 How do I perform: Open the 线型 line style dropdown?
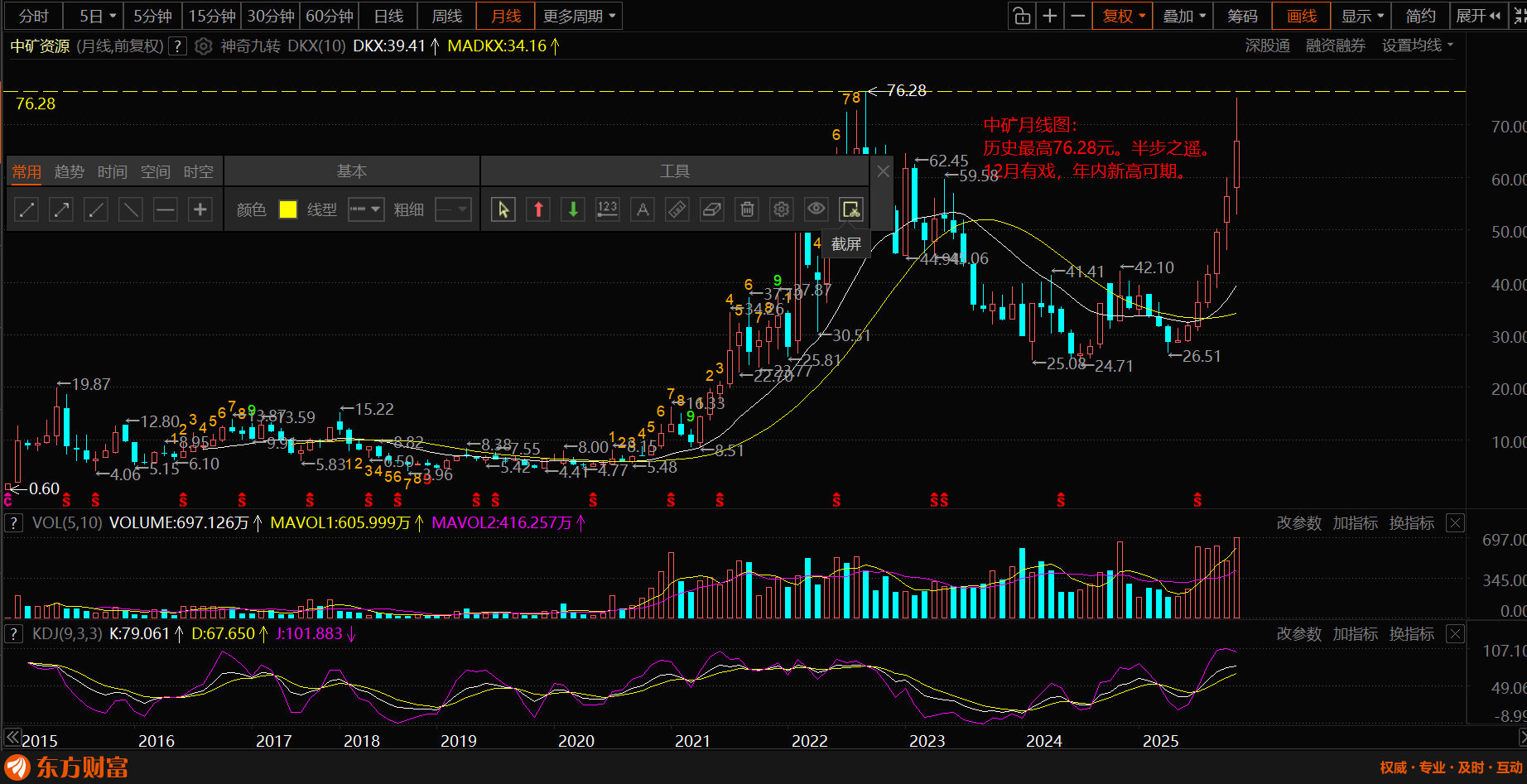365,209
